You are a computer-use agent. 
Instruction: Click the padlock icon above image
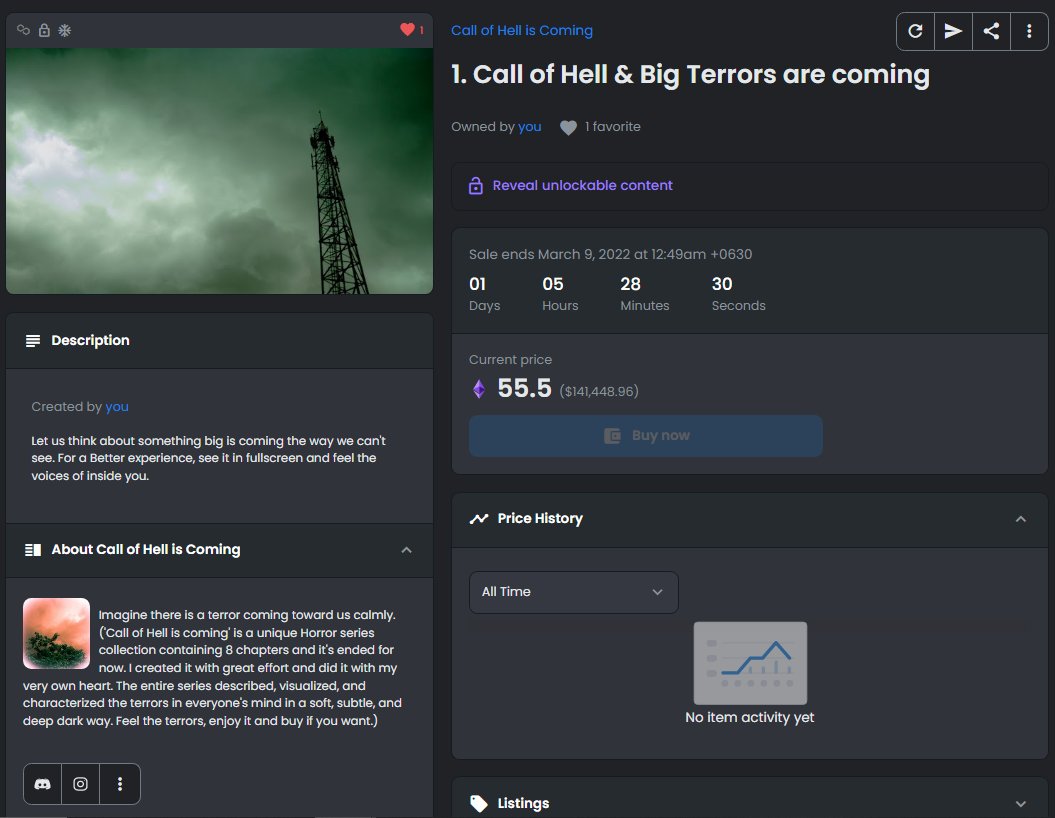(44, 30)
